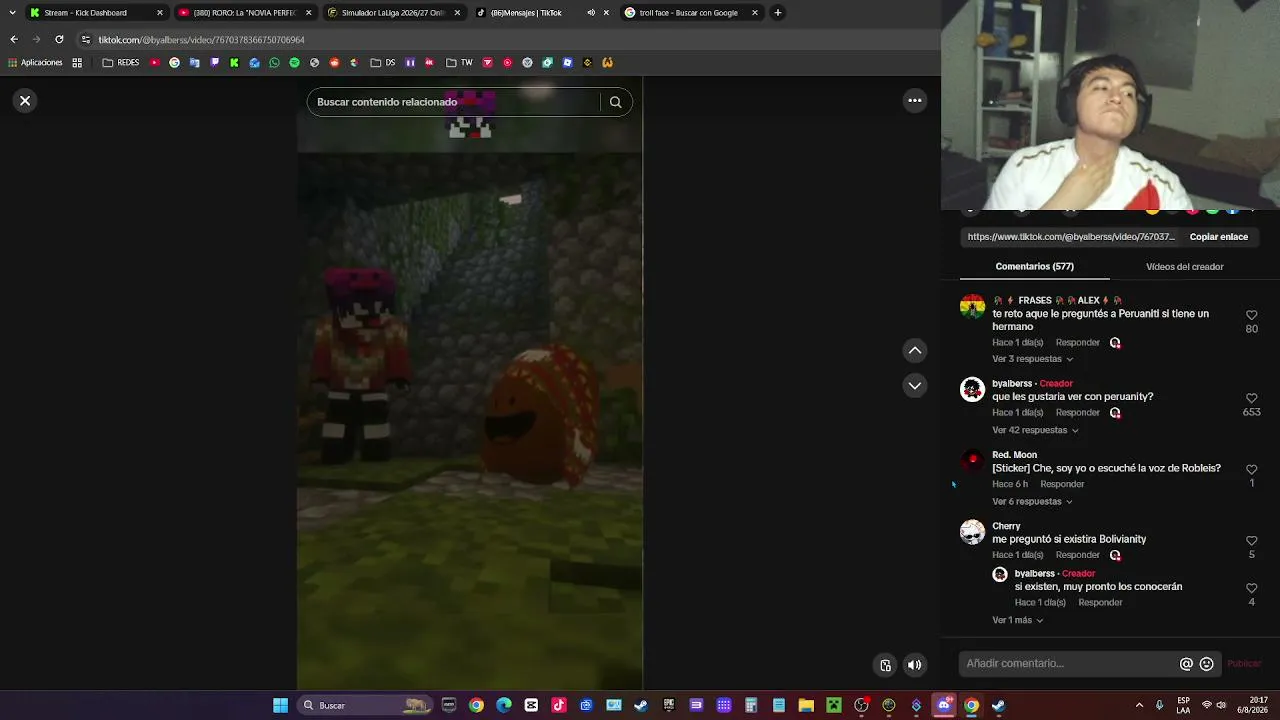Like the comment by FRASES ALEX
Viewport: 1280px width, 720px height.
tap(1251, 316)
